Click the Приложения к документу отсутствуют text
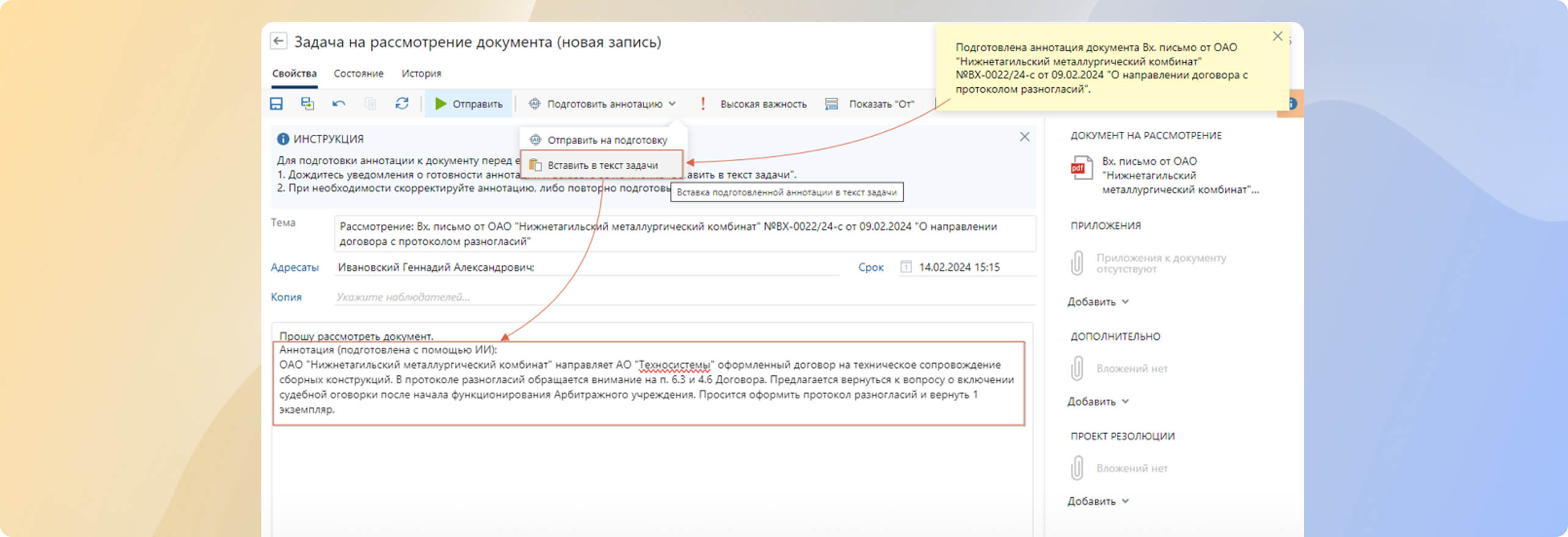The height and width of the screenshot is (537, 1568). [x=1161, y=263]
